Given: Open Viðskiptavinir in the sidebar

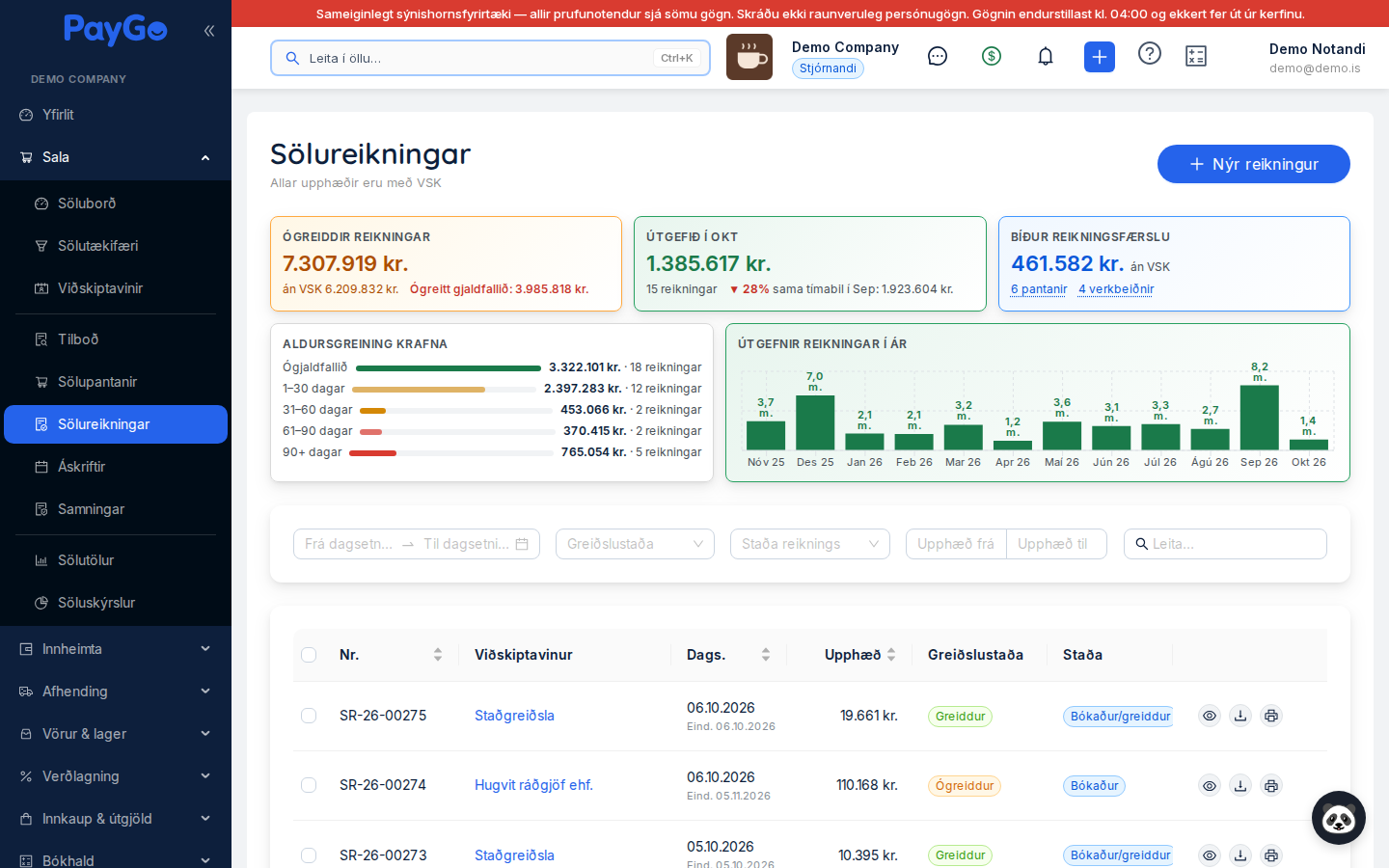Looking at the screenshot, I should (x=116, y=288).
